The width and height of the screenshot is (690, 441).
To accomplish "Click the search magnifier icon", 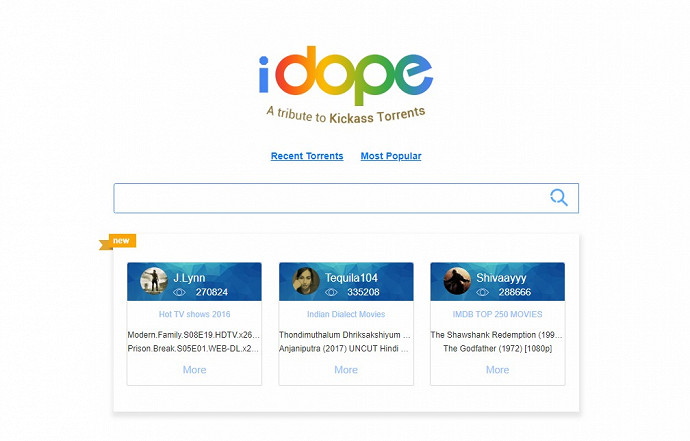I will tap(558, 198).
